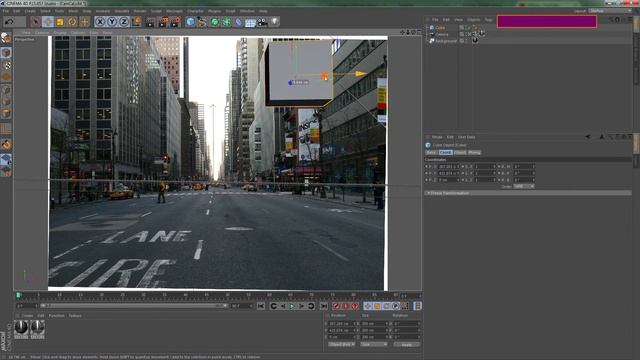The width and height of the screenshot is (640, 360).
Task: Open the MoGraph menu
Action: point(174,11)
